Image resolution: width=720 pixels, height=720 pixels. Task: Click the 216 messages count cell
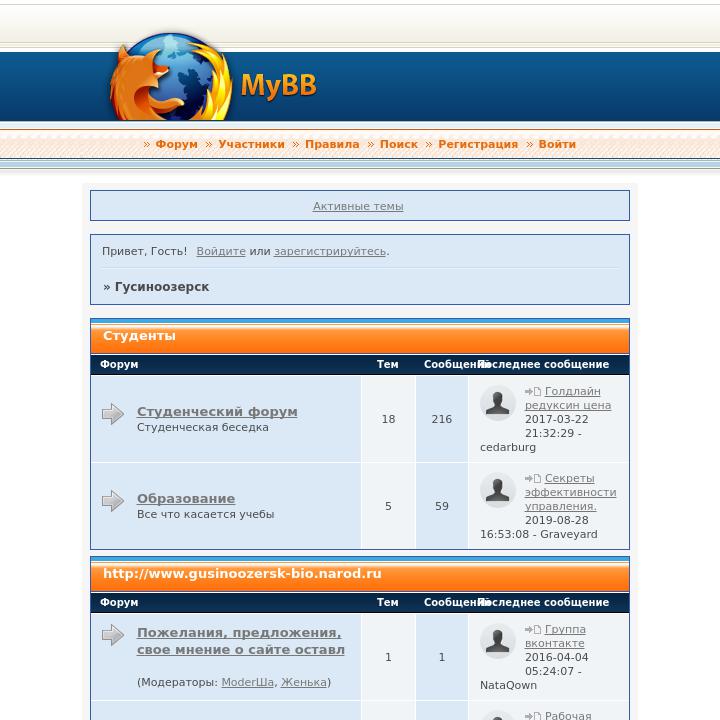[442, 419]
